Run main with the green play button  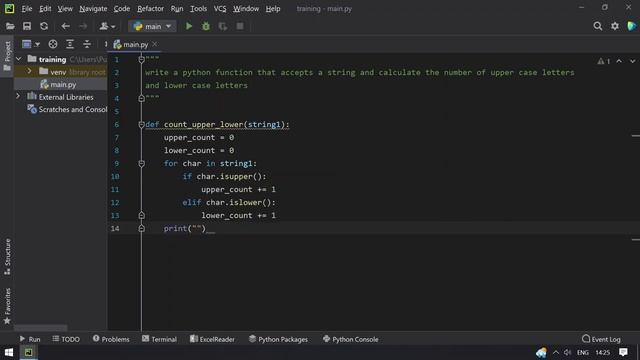[x=189, y=27]
